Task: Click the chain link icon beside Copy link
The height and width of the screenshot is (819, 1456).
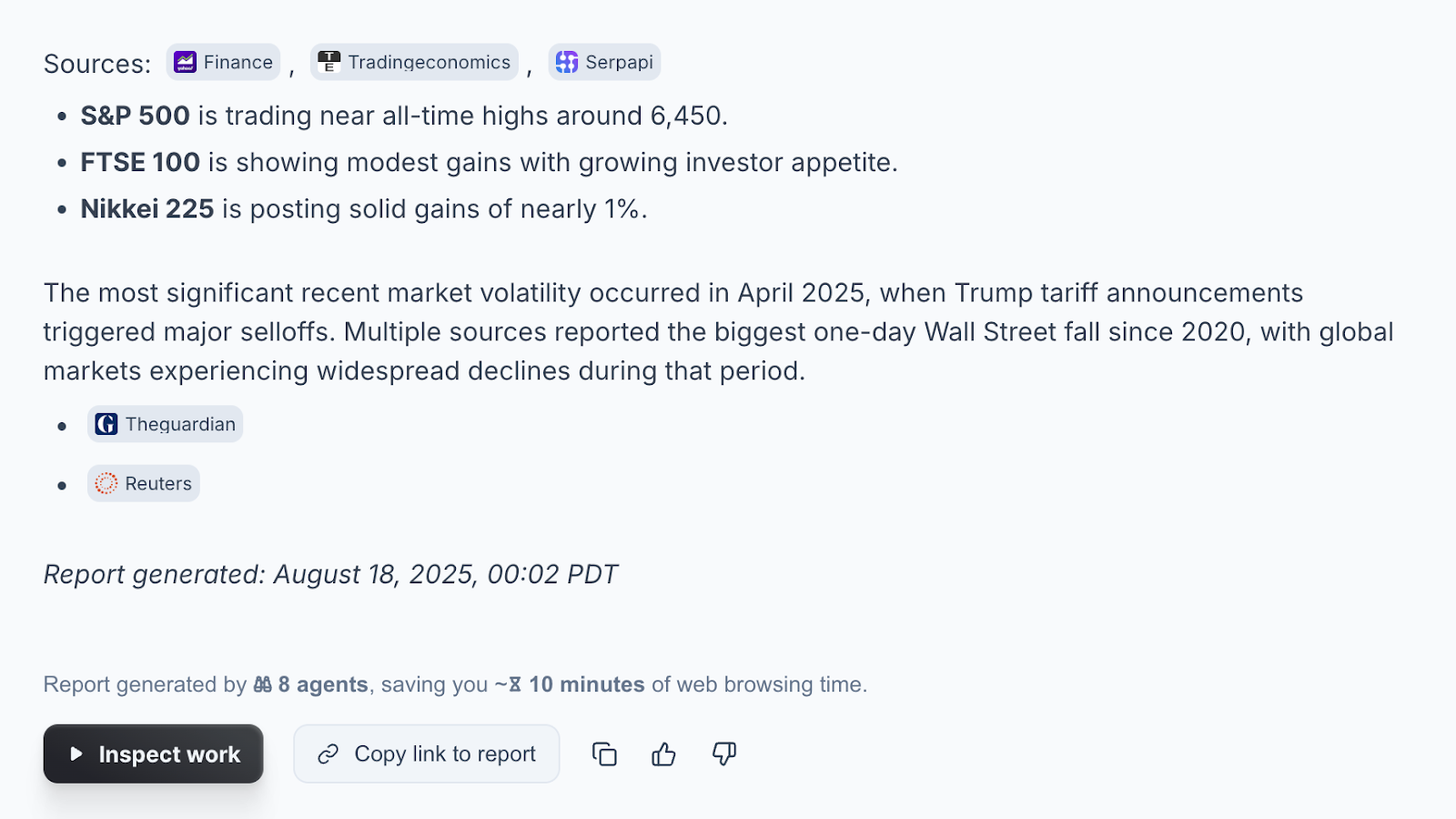Action: point(329,754)
